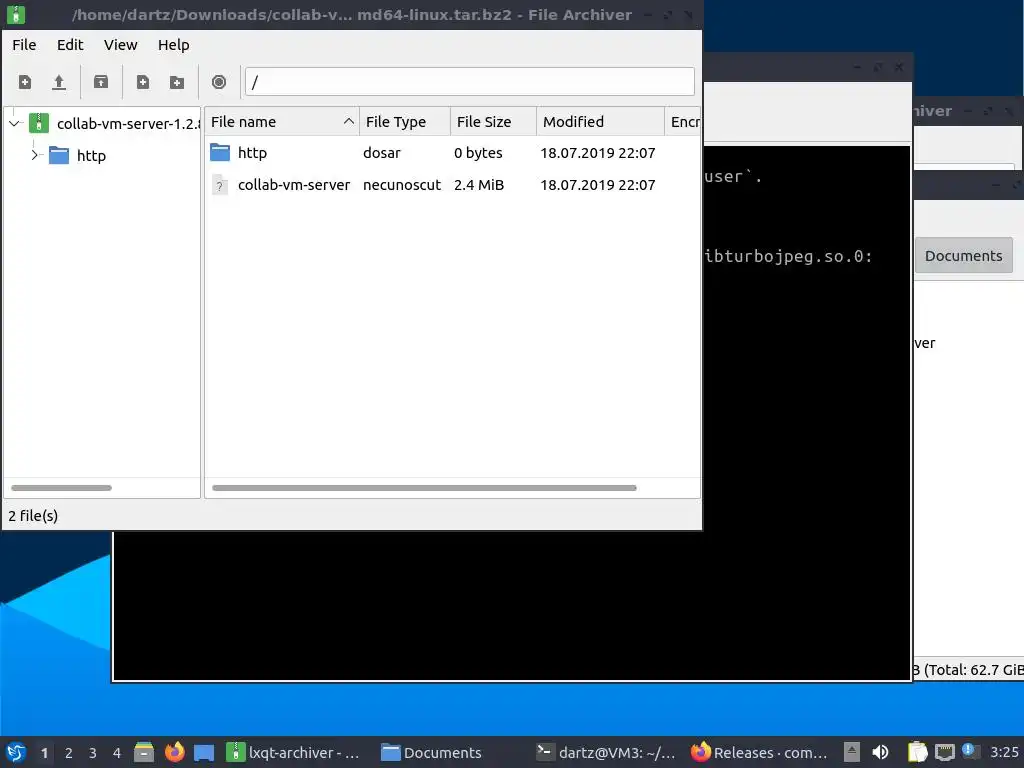Switch to lxqt-archiver taskbar entry
This screenshot has height=768, width=1024.
pos(293,752)
